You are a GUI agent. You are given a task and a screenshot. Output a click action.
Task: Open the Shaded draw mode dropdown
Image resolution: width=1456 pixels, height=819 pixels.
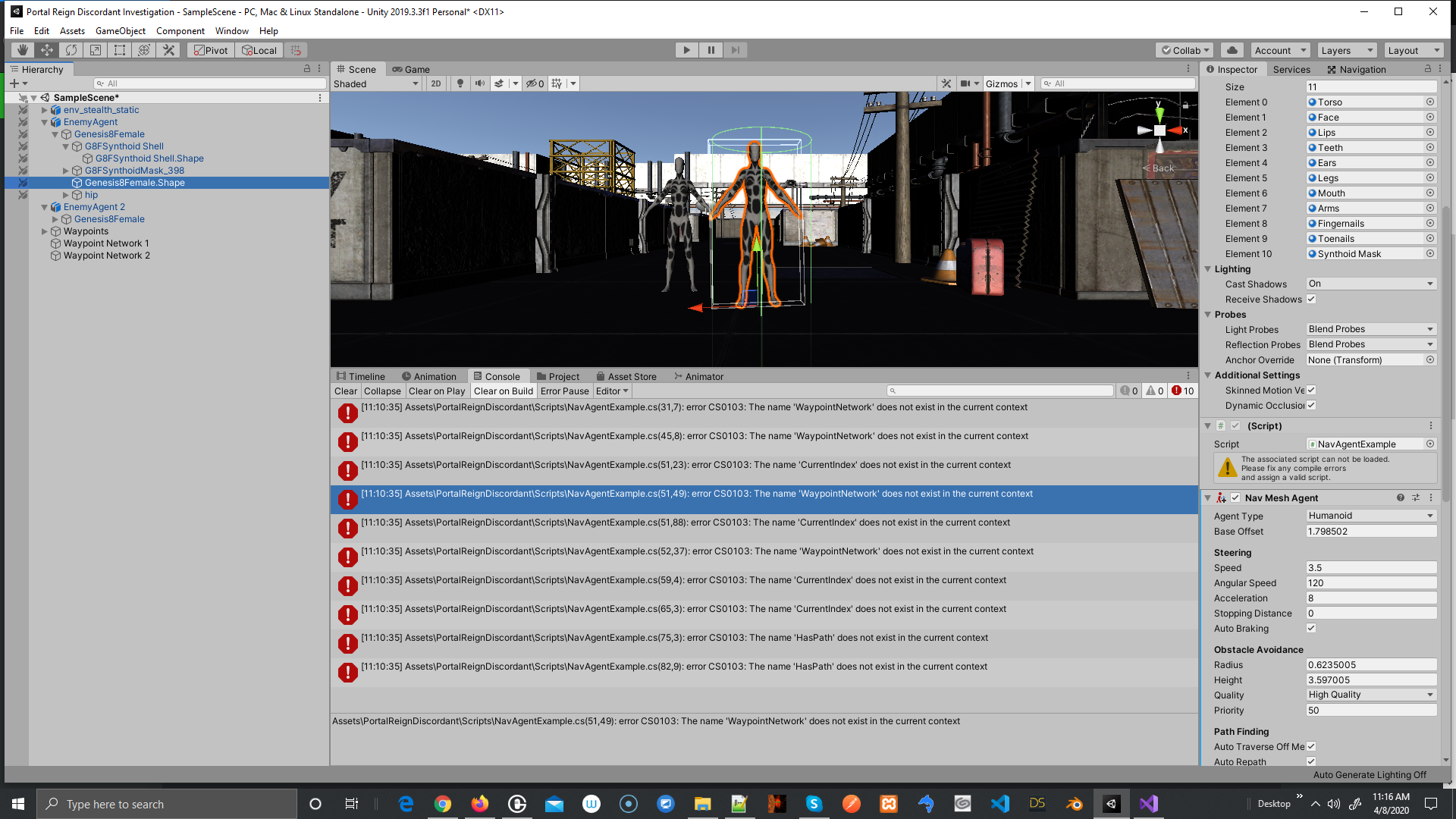coord(376,83)
